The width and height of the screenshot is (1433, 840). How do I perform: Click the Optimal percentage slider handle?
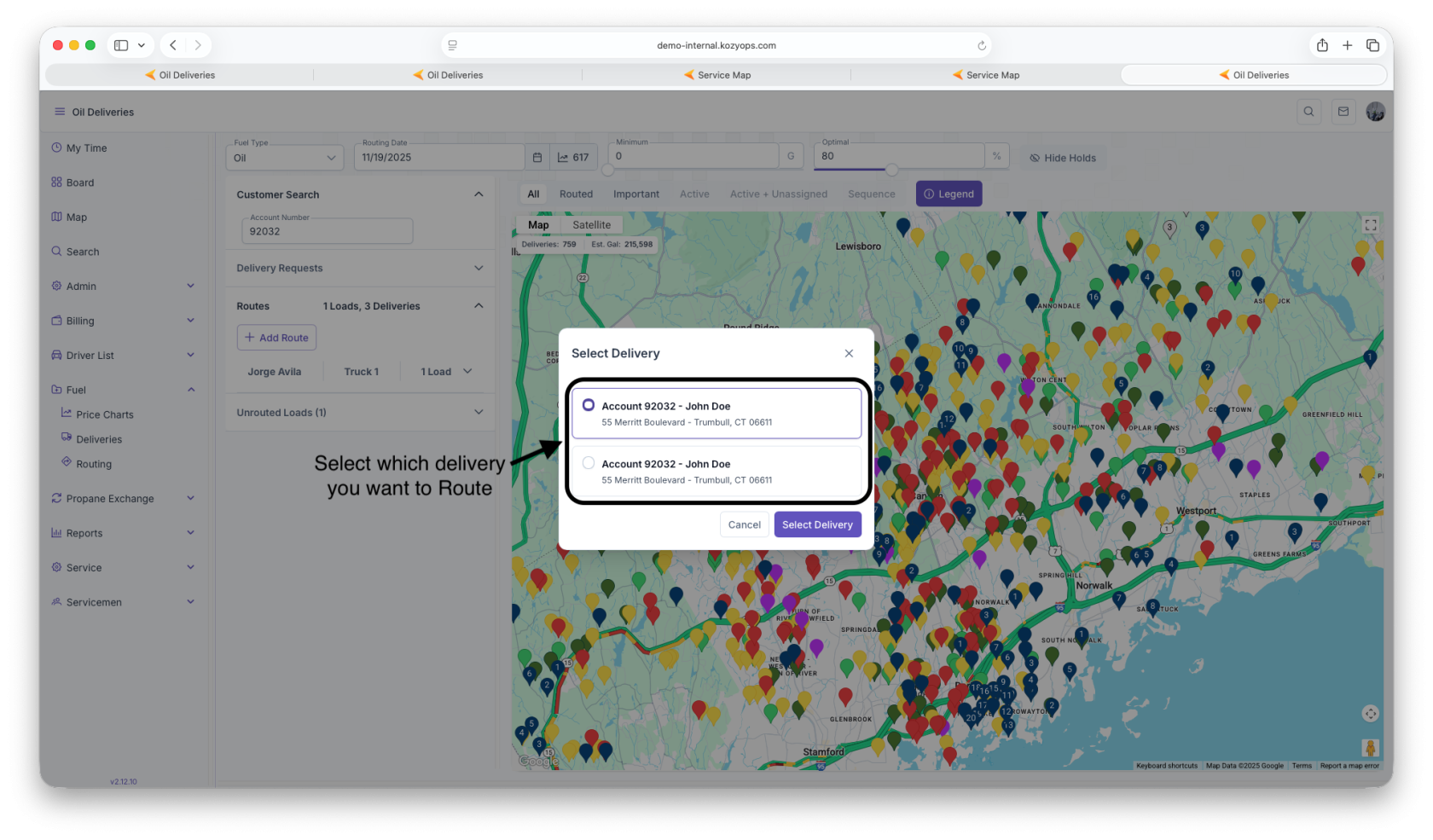click(x=891, y=170)
